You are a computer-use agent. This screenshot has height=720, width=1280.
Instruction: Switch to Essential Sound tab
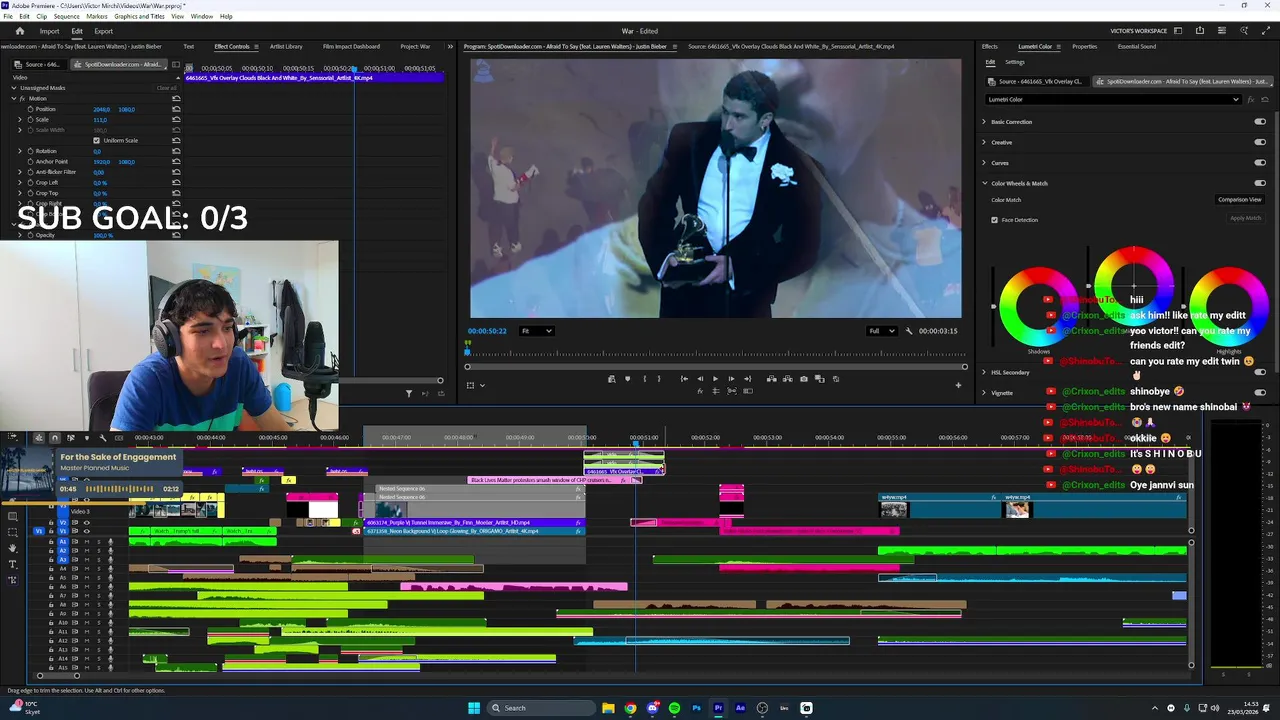tap(1137, 46)
